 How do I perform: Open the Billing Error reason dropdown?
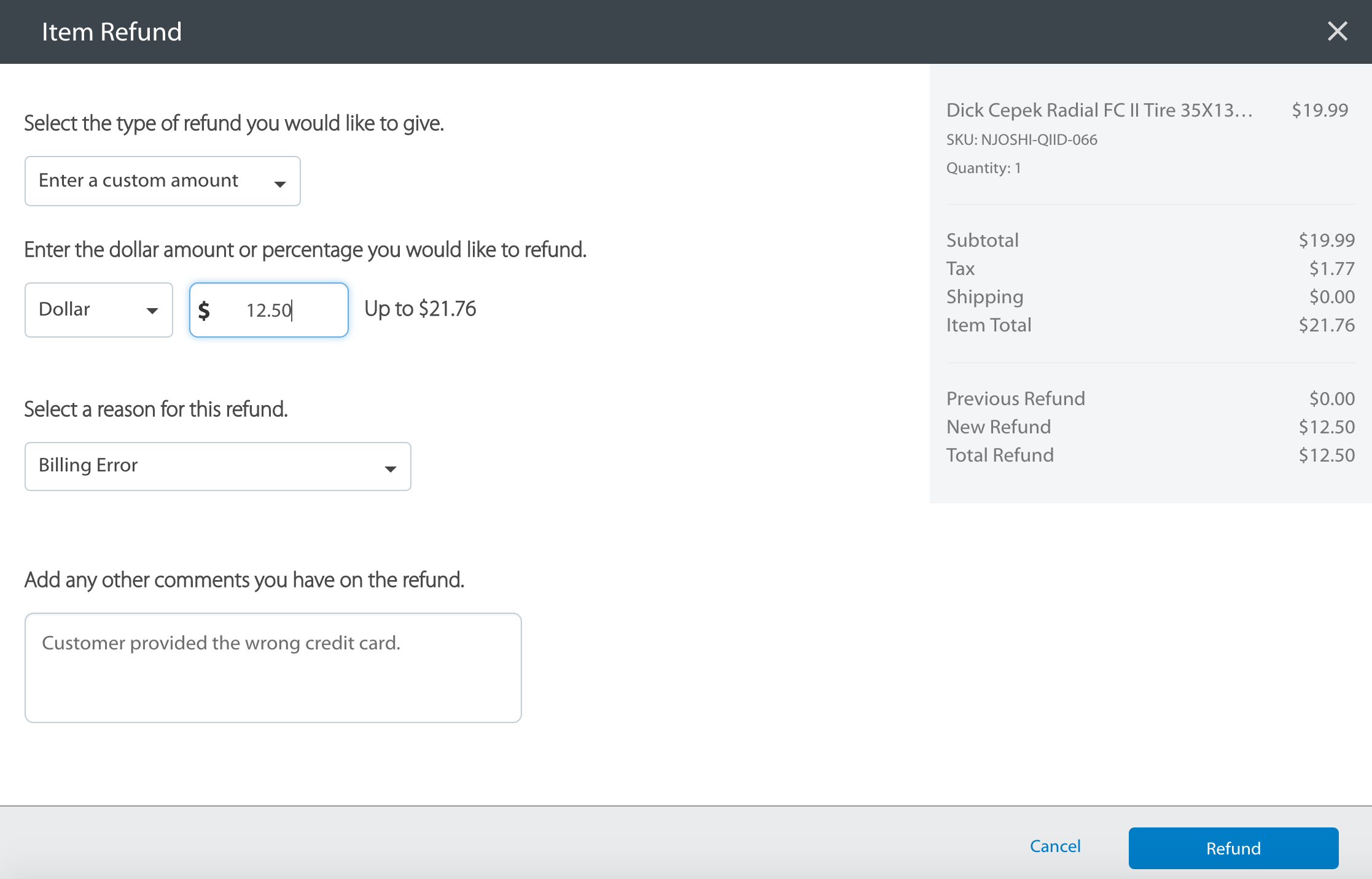(217, 467)
